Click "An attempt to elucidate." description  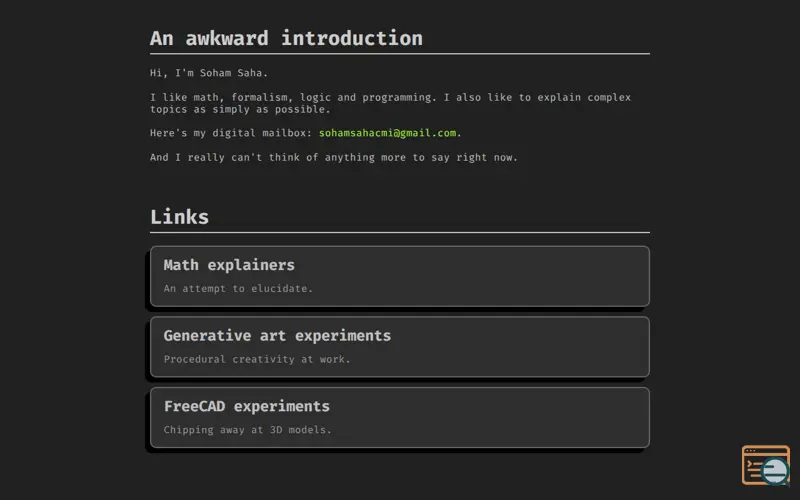pos(238,289)
